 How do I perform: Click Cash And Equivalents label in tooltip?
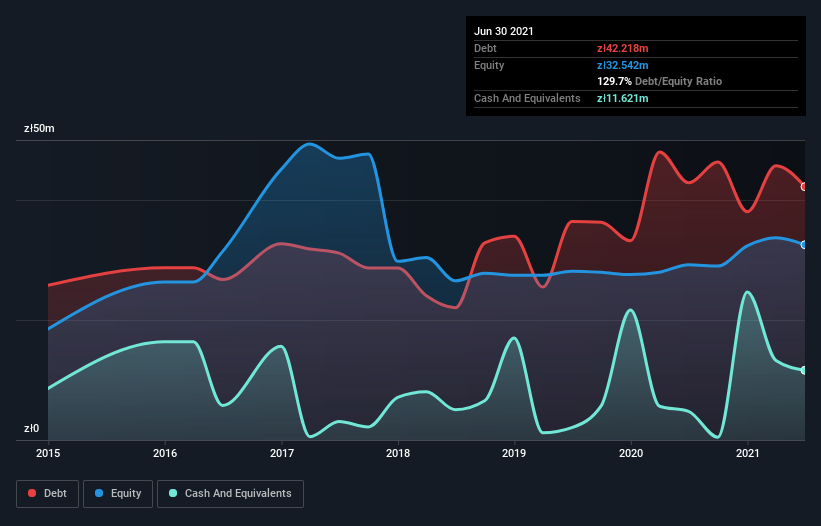point(527,98)
